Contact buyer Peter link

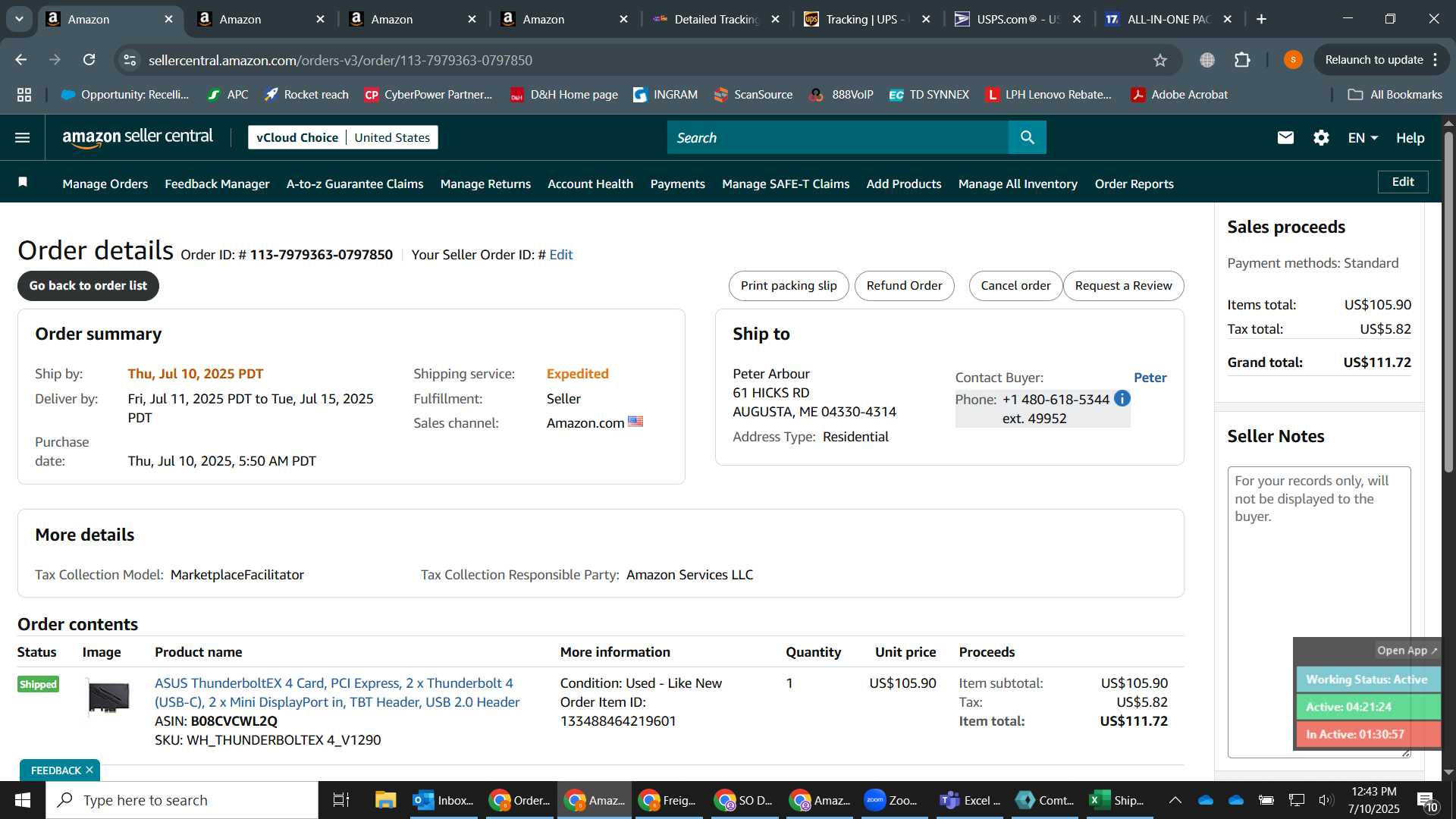pyautogui.click(x=1150, y=378)
